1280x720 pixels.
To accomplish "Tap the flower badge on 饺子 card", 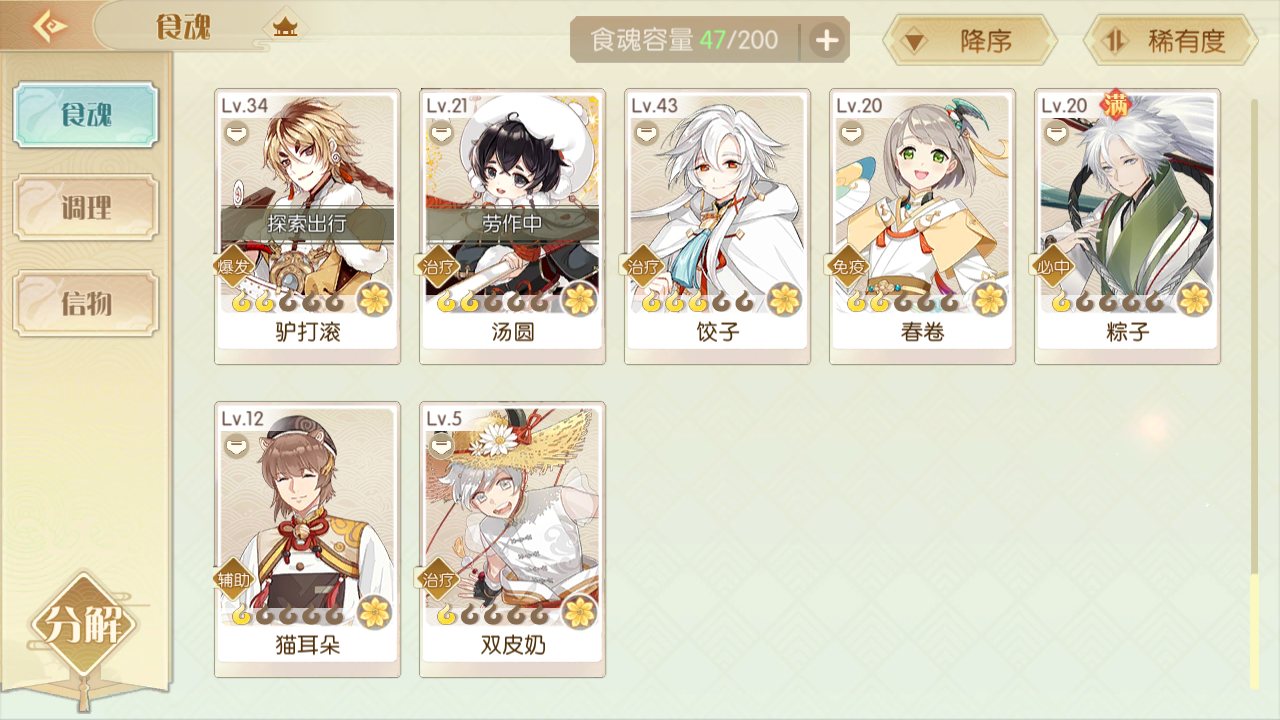I will coord(784,298).
